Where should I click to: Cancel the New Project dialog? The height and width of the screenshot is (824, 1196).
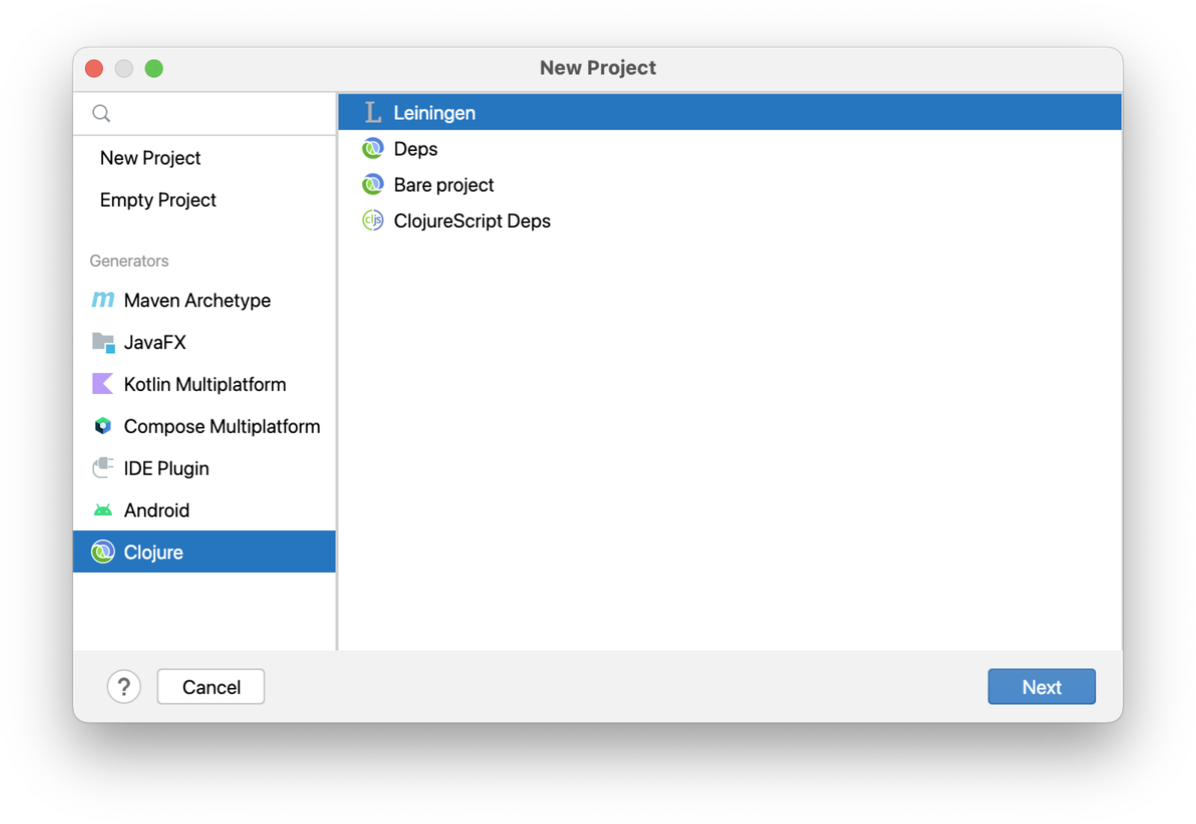coord(211,687)
